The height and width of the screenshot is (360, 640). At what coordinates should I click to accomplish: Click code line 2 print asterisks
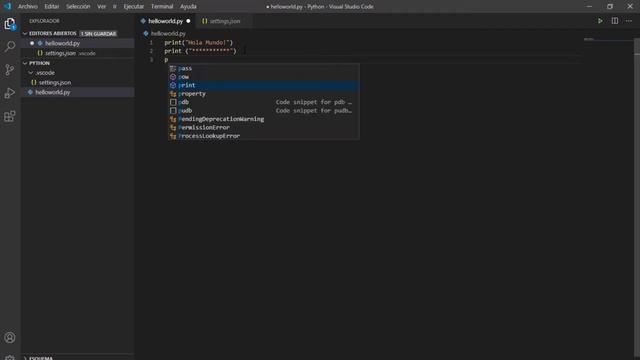pyautogui.click(x=200, y=51)
